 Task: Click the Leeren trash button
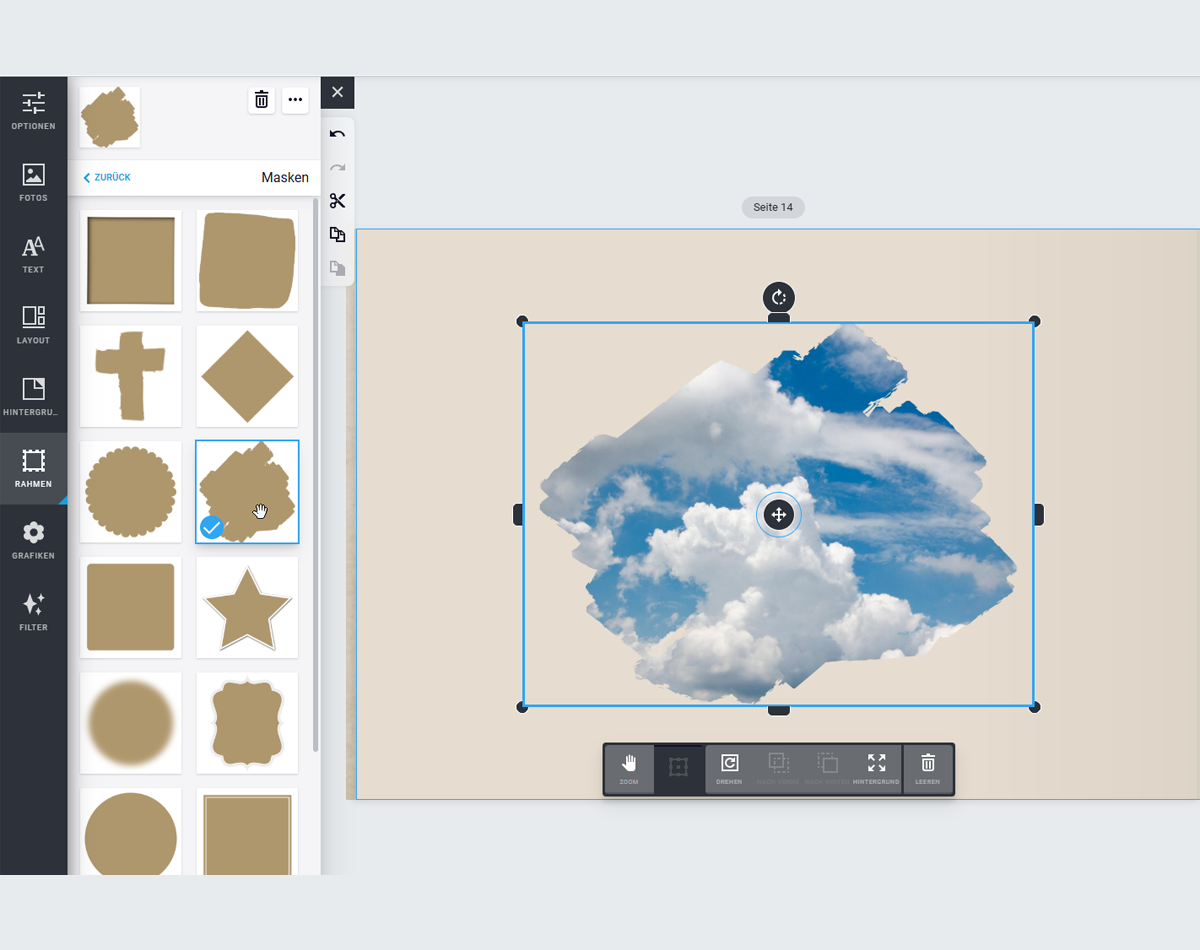click(x=927, y=769)
